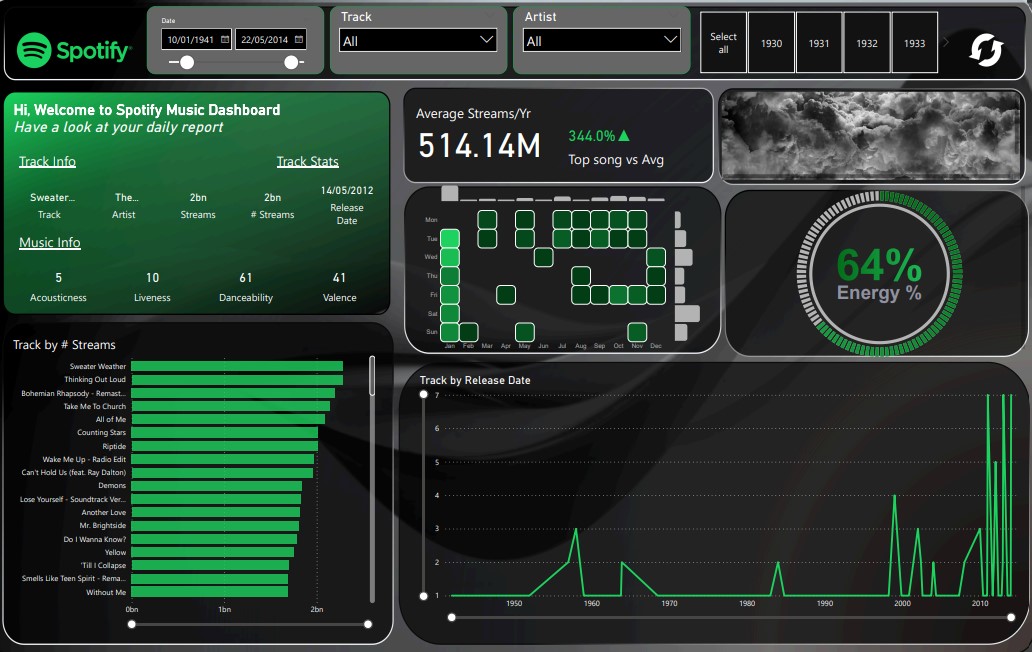Click the Take Me To Church label

(x=94, y=407)
